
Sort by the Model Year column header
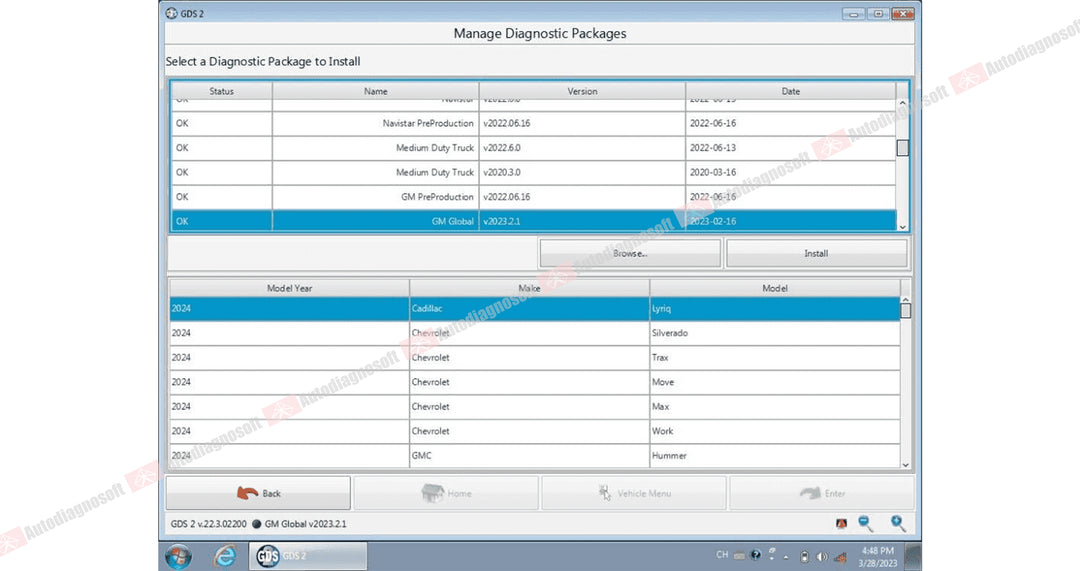coord(289,288)
